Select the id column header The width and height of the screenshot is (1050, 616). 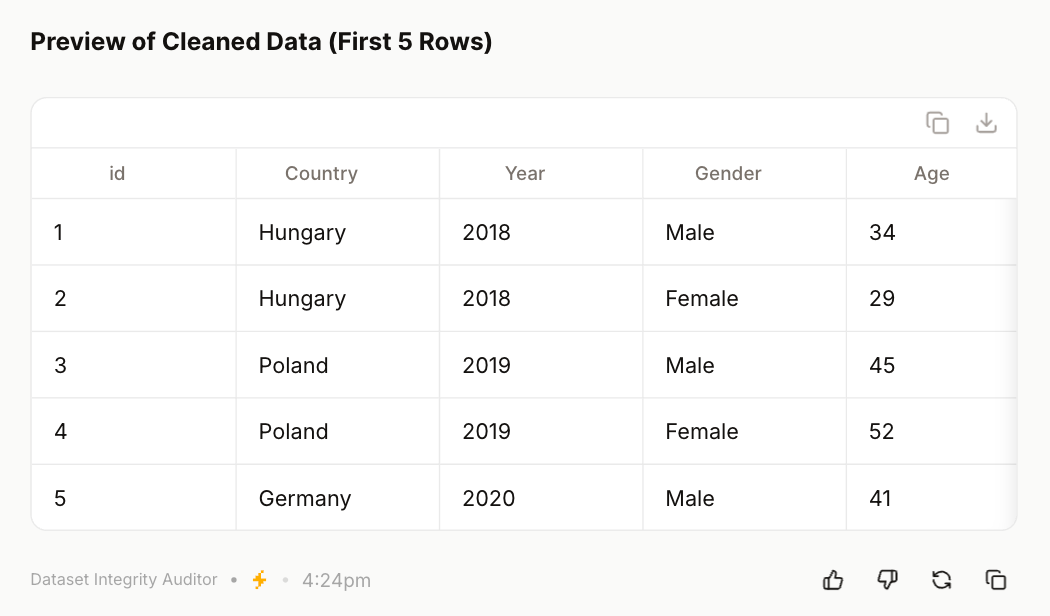pos(117,174)
